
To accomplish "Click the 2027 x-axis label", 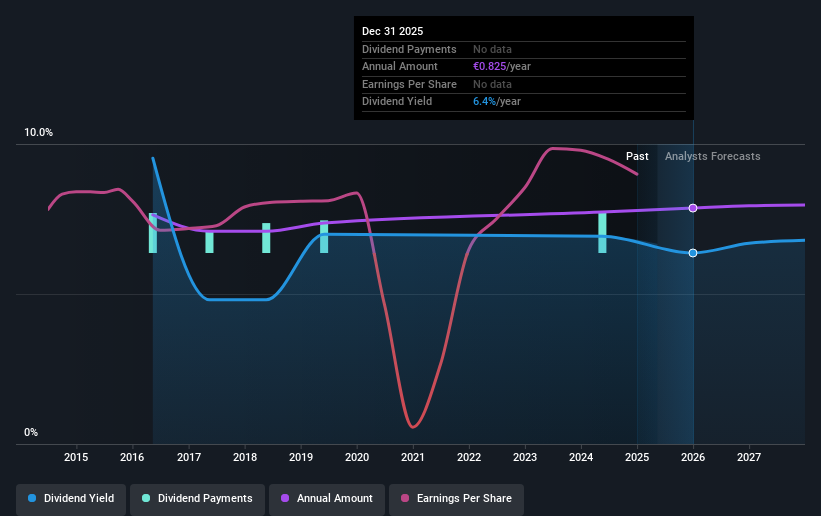I will pos(749,457).
